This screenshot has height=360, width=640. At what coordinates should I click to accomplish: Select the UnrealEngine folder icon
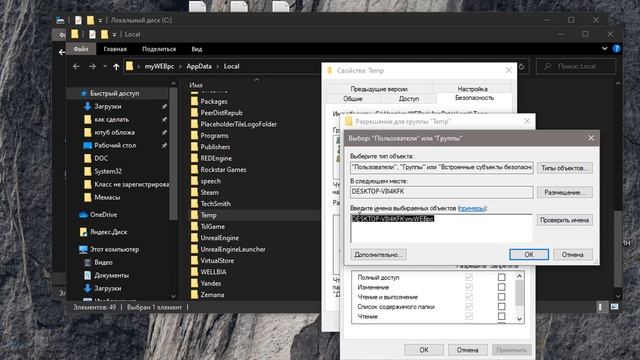click(194, 238)
